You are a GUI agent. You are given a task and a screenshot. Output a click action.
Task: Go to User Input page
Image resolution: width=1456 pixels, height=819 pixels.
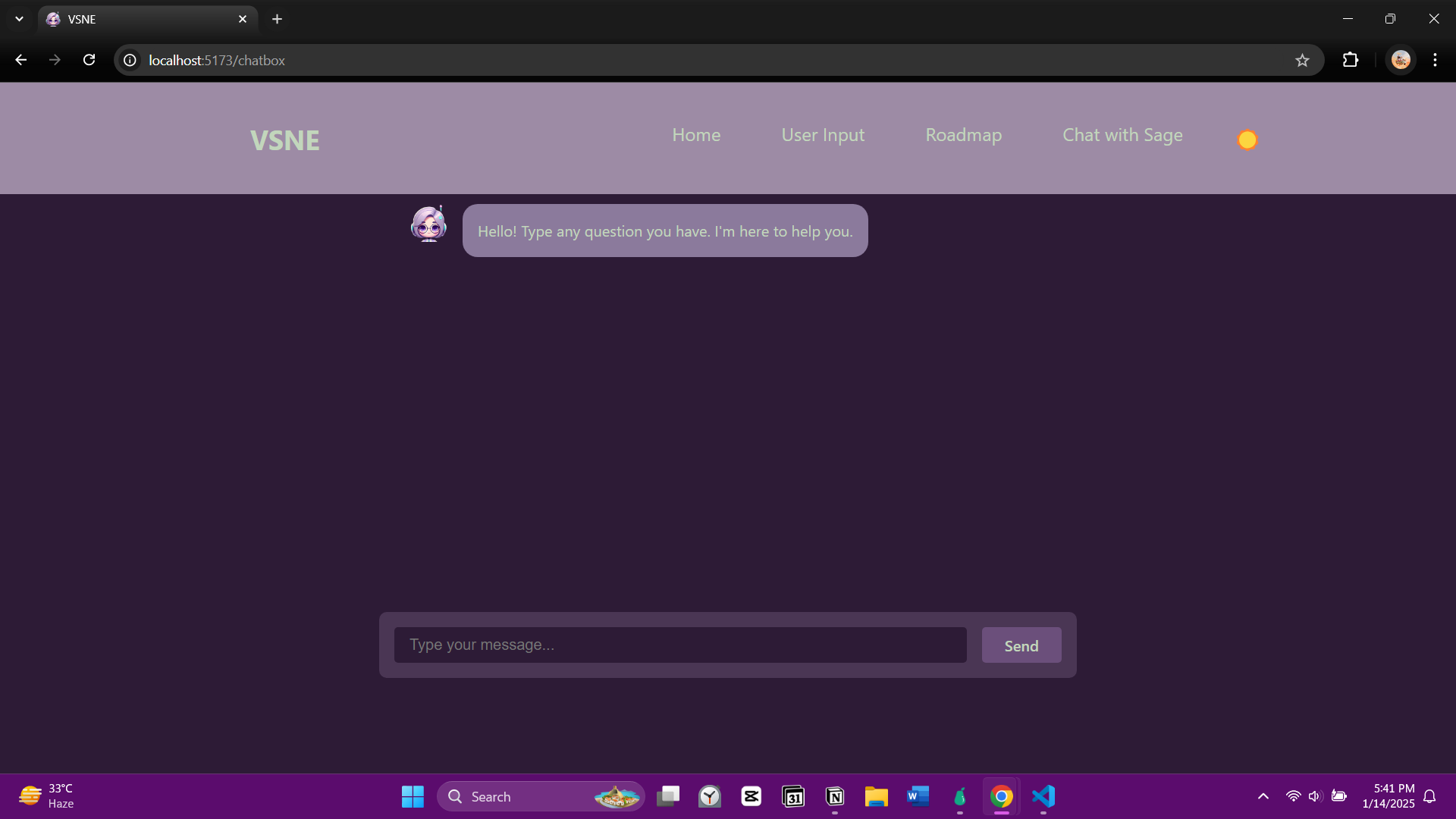[x=822, y=135]
